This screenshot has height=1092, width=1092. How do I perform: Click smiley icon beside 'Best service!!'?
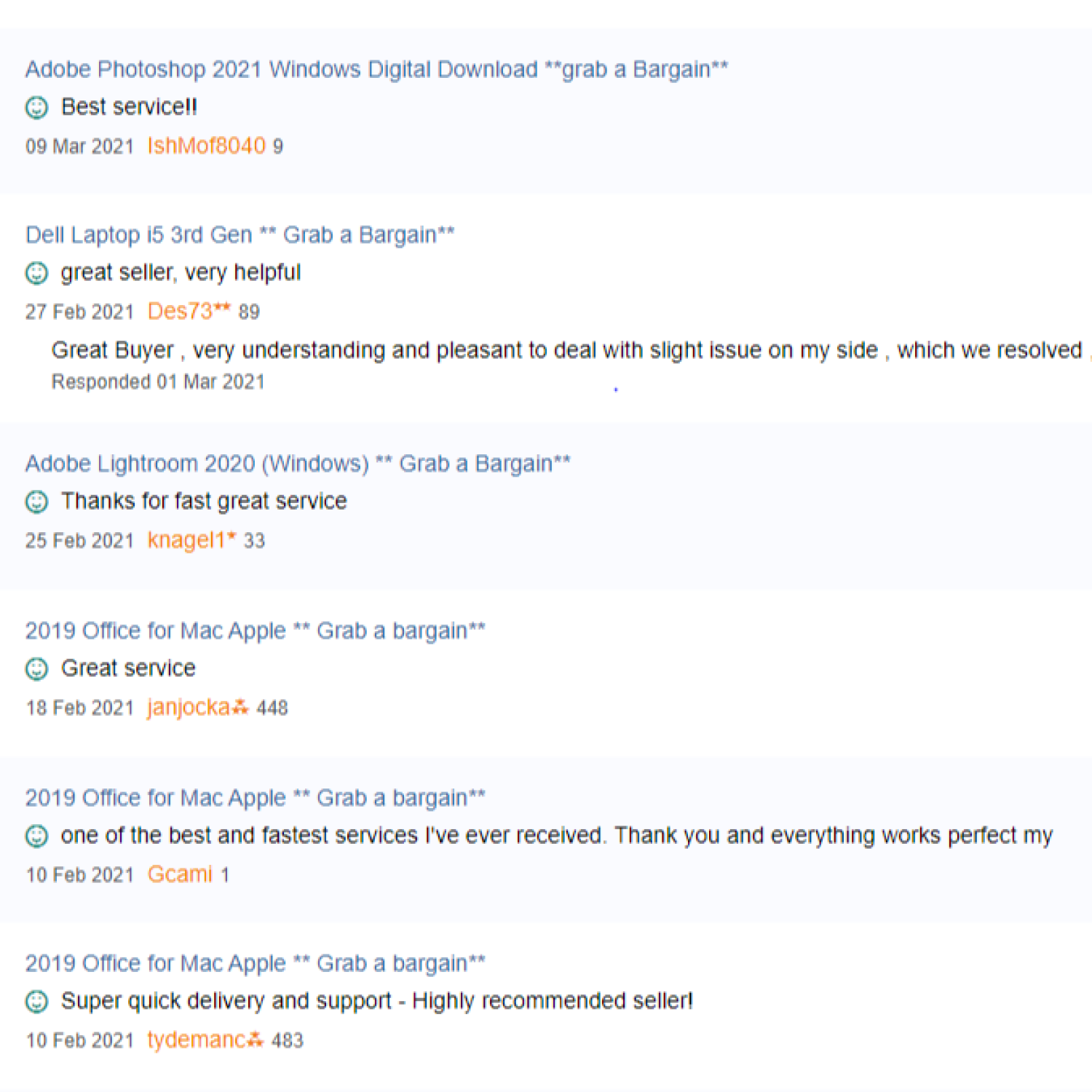pos(36,108)
